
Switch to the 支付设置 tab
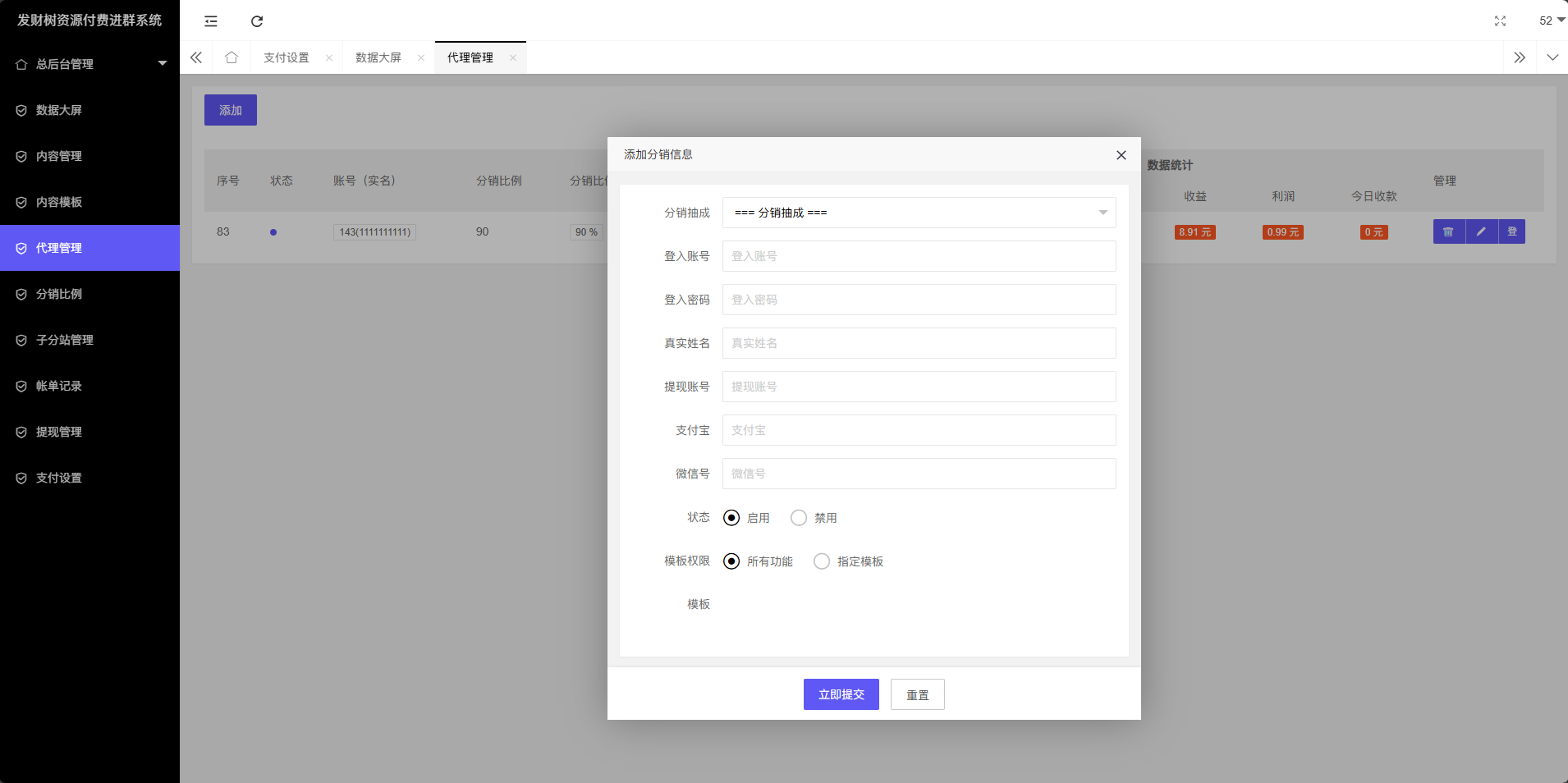tap(287, 57)
